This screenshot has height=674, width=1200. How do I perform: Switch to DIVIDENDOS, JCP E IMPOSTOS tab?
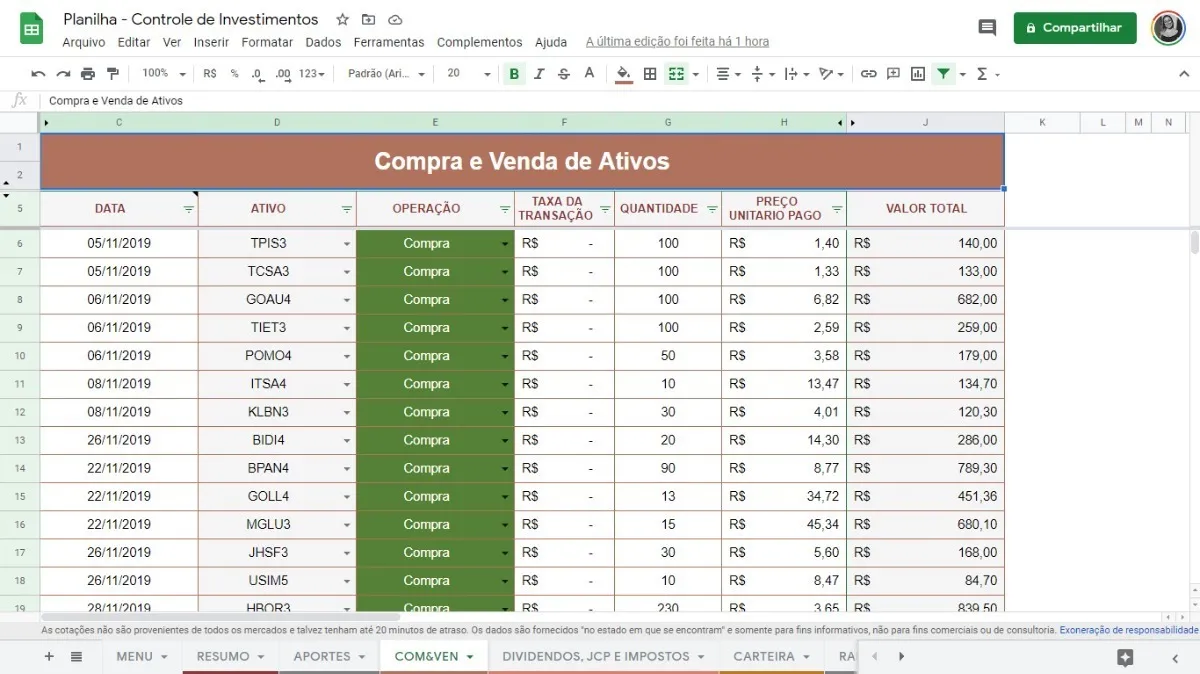pos(604,656)
